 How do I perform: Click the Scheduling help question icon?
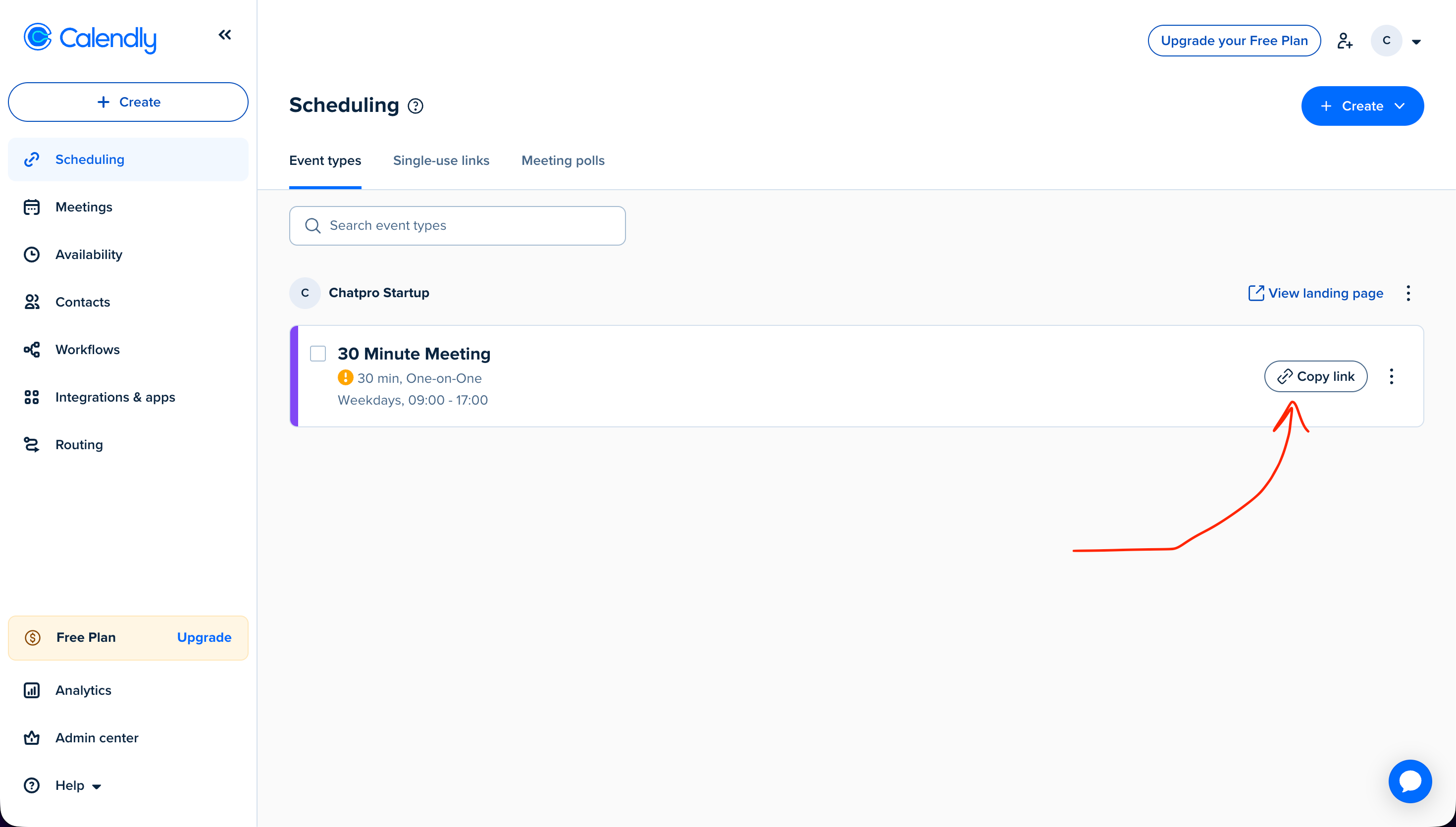coord(416,106)
